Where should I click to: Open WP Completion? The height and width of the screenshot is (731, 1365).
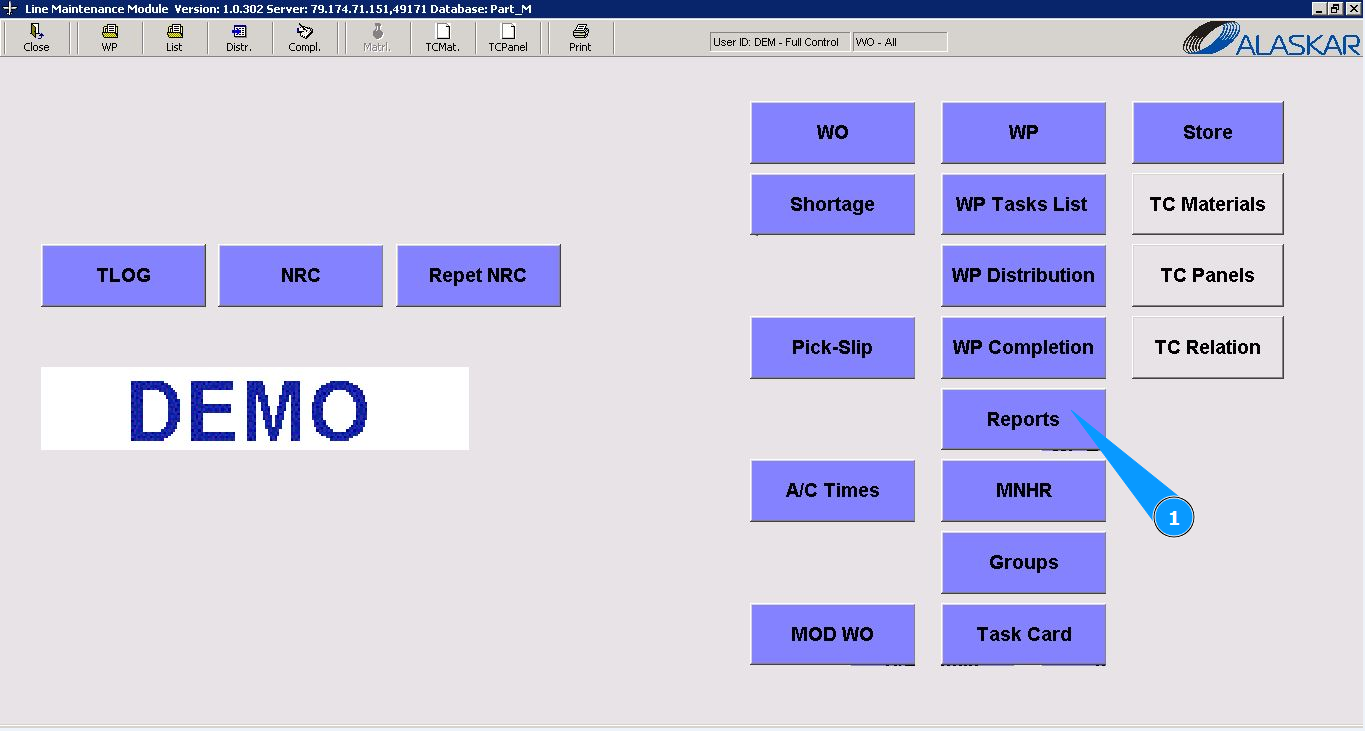point(1023,347)
